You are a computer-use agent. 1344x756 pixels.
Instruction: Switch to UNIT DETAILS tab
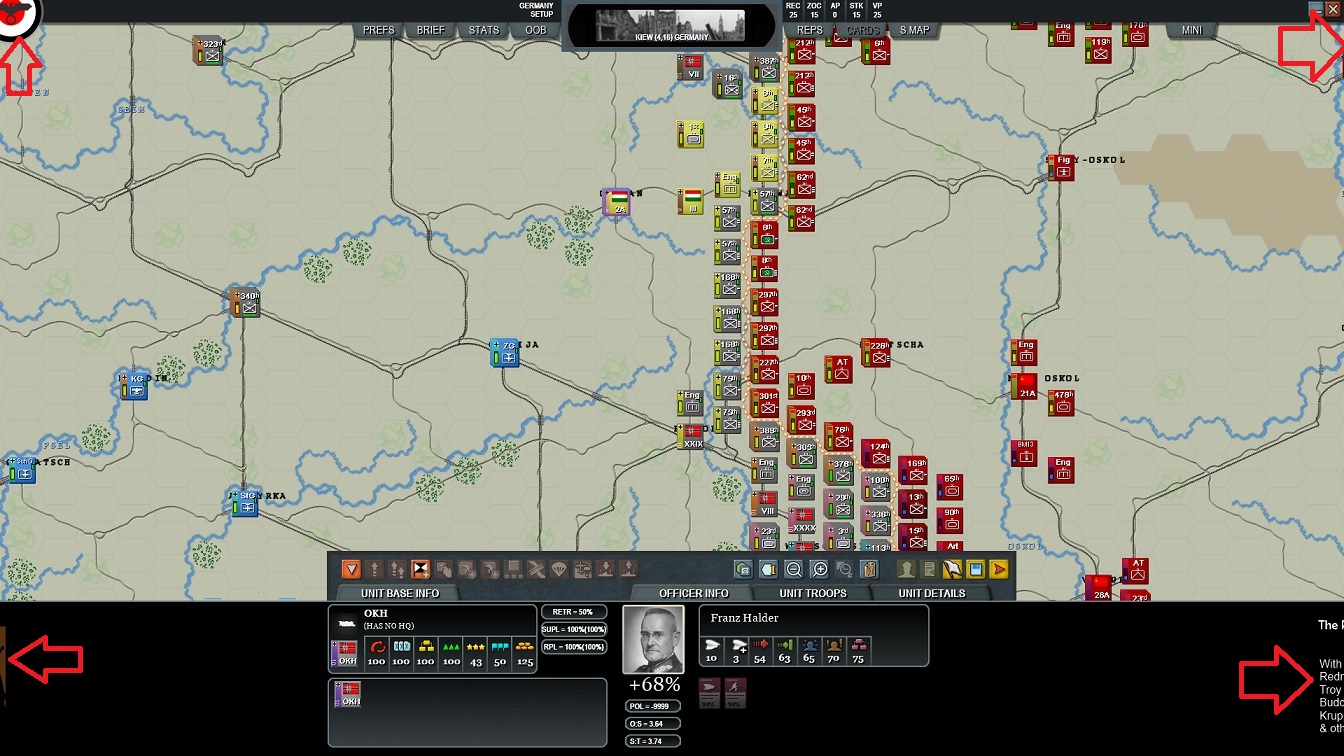tap(931, 593)
